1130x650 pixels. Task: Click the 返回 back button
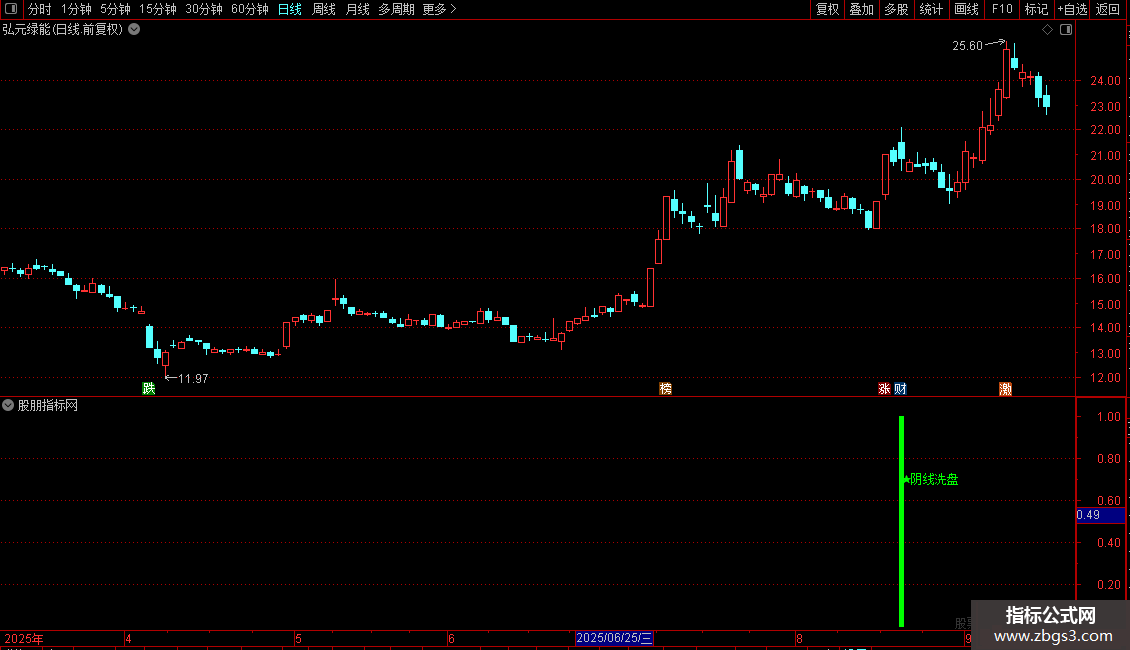tap(1108, 9)
